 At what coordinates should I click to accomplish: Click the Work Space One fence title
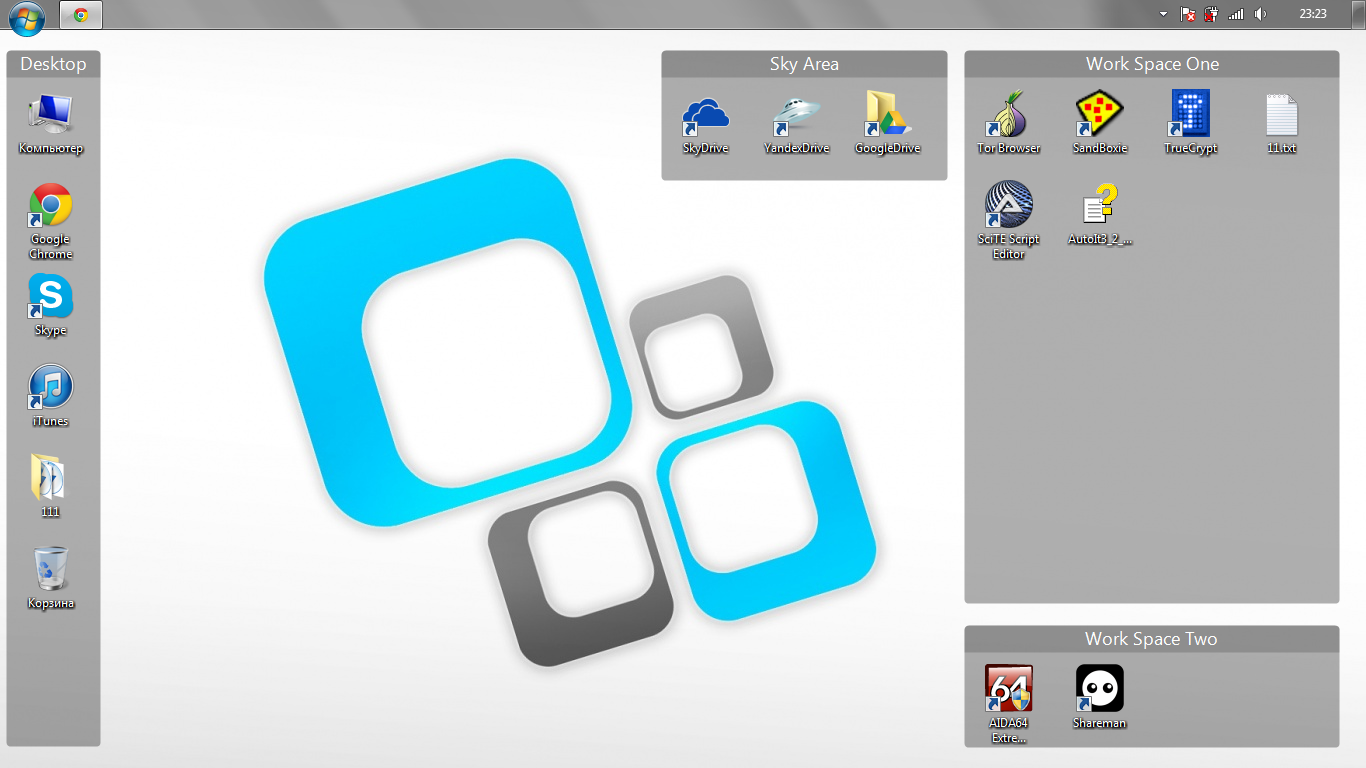tap(1152, 64)
